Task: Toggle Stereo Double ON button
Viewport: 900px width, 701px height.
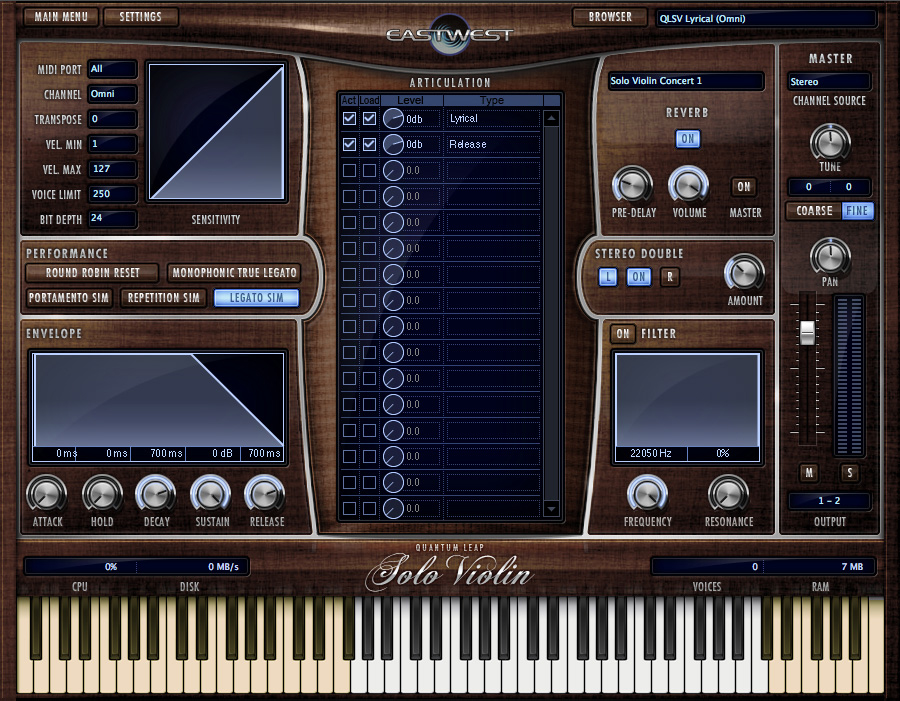Action: (x=639, y=277)
